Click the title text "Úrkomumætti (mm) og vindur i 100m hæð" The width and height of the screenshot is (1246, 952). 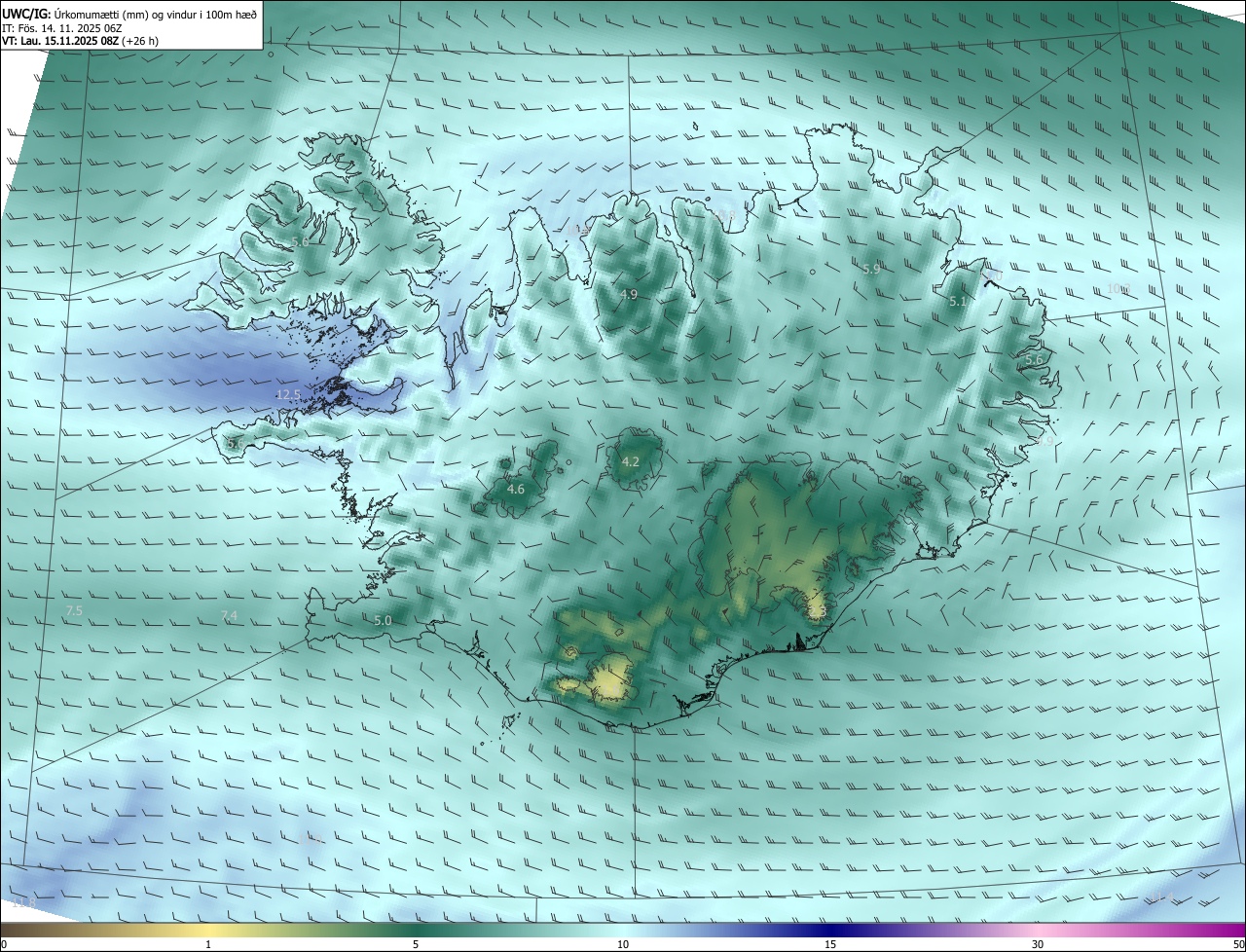(x=155, y=14)
